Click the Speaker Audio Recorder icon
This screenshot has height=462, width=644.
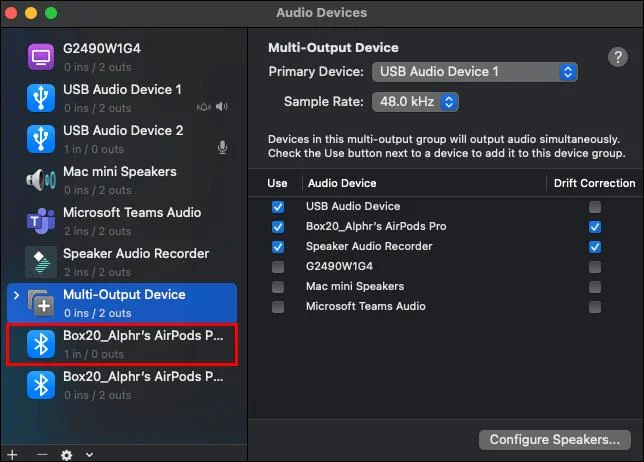[41, 262]
